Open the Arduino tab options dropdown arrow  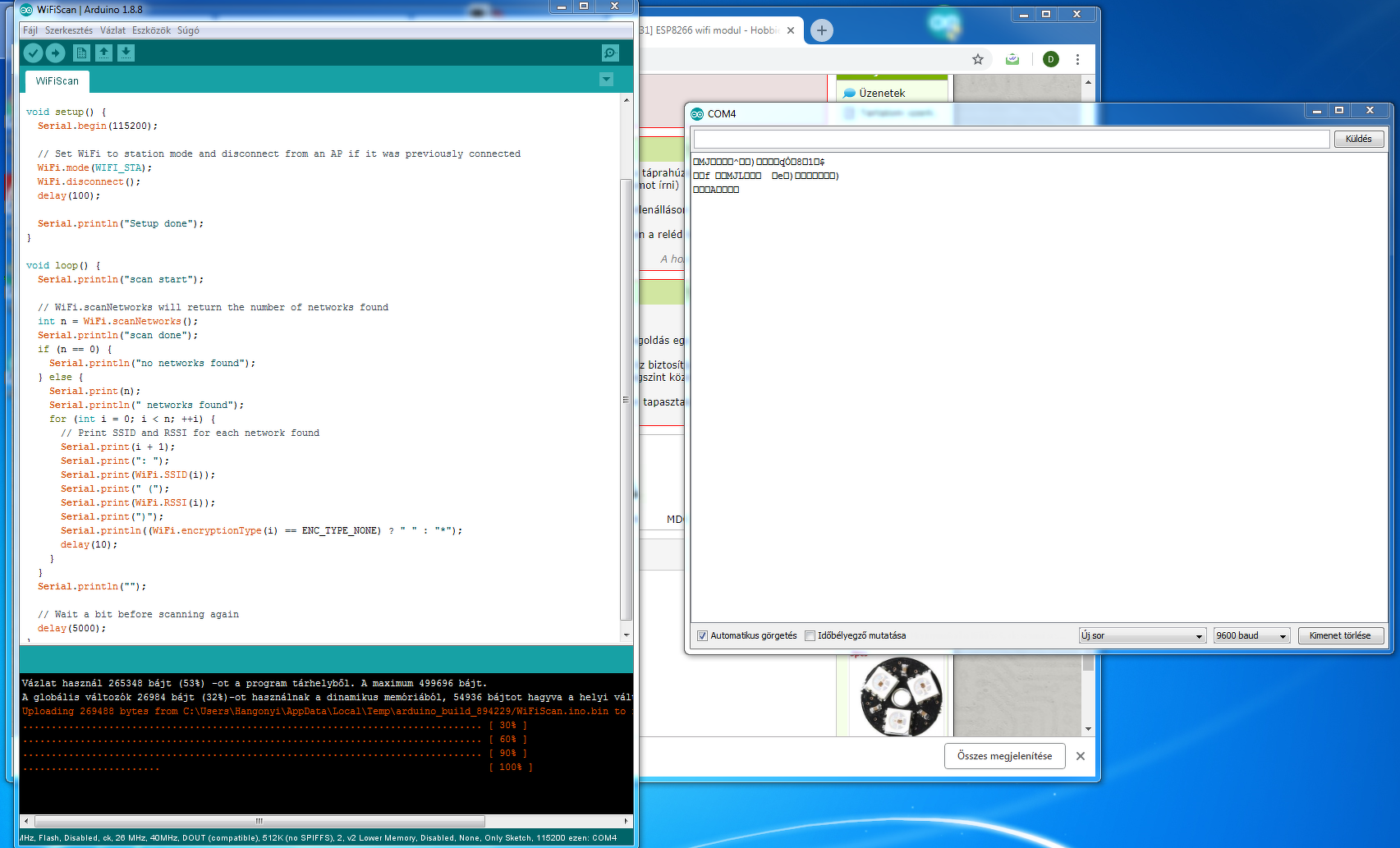pyautogui.click(x=606, y=80)
